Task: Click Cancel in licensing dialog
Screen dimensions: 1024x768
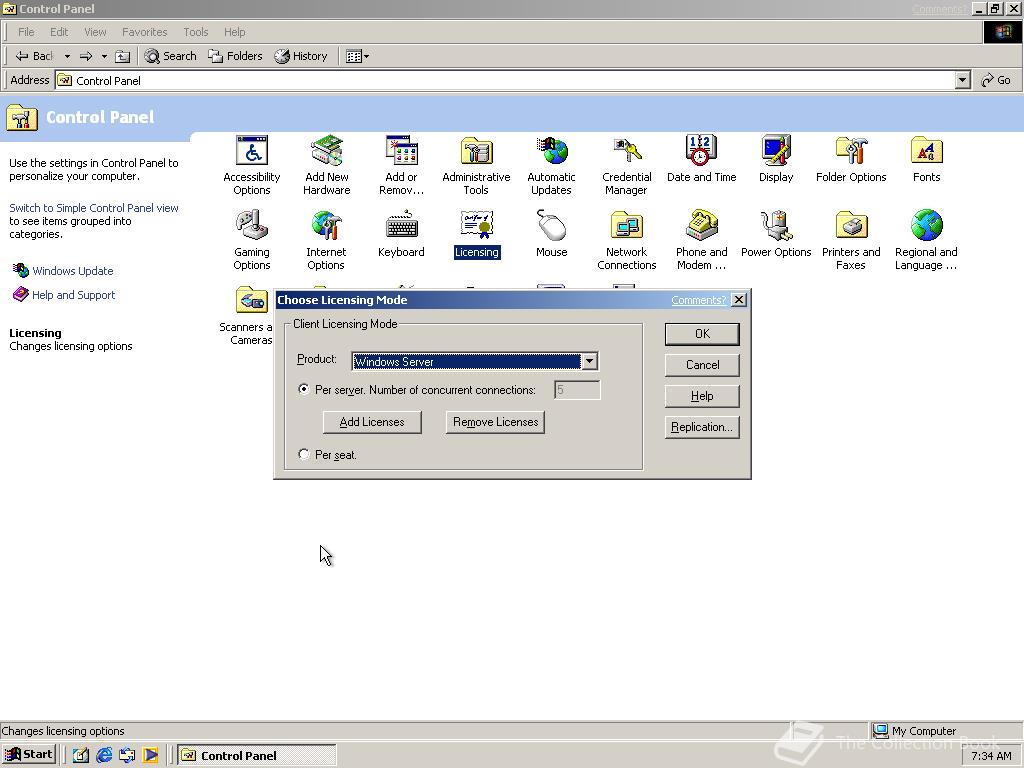Action: (x=702, y=364)
